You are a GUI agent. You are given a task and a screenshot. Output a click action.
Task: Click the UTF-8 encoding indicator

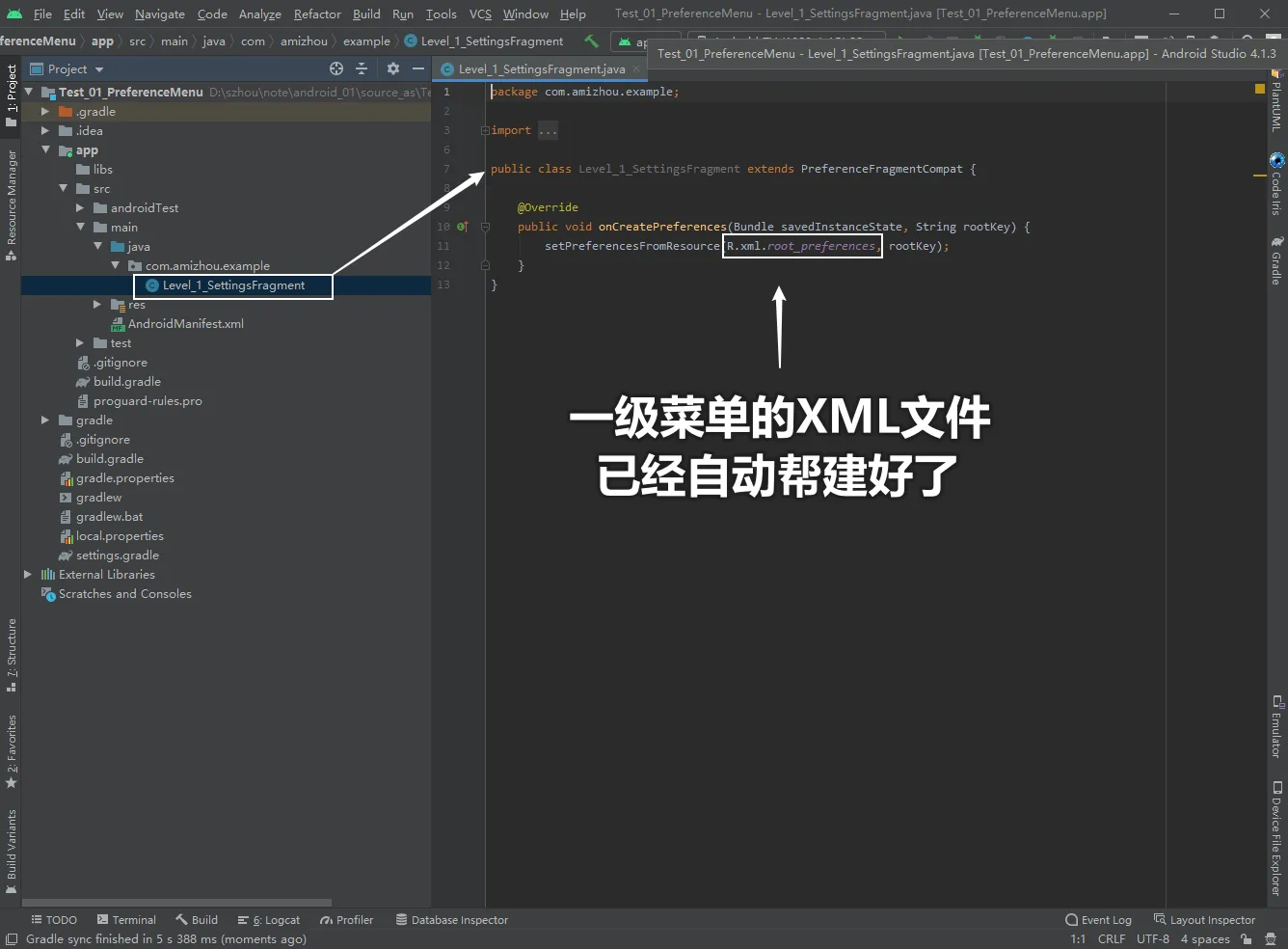coord(1153,938)
